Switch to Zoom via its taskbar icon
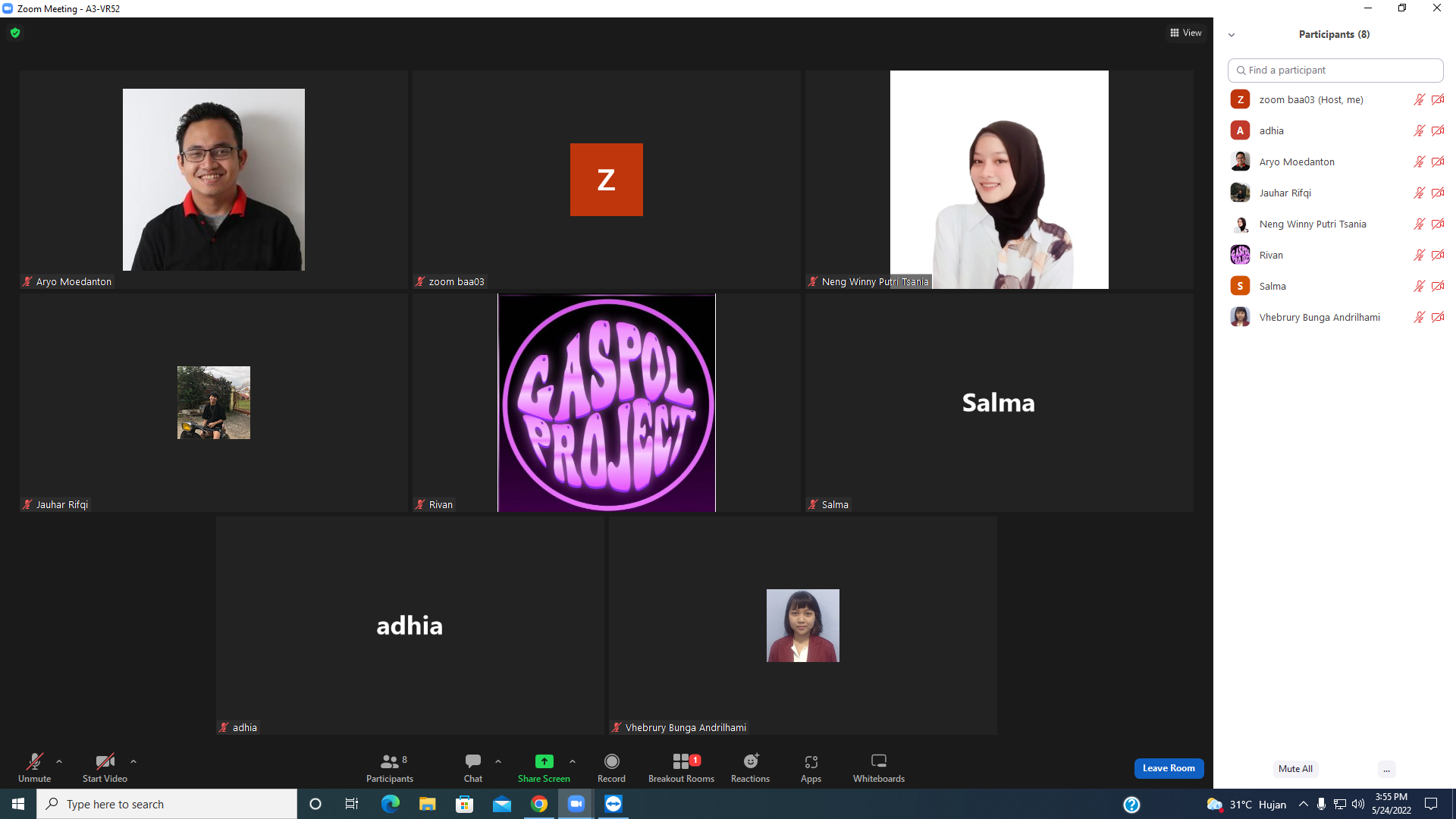 pos(576,804)
